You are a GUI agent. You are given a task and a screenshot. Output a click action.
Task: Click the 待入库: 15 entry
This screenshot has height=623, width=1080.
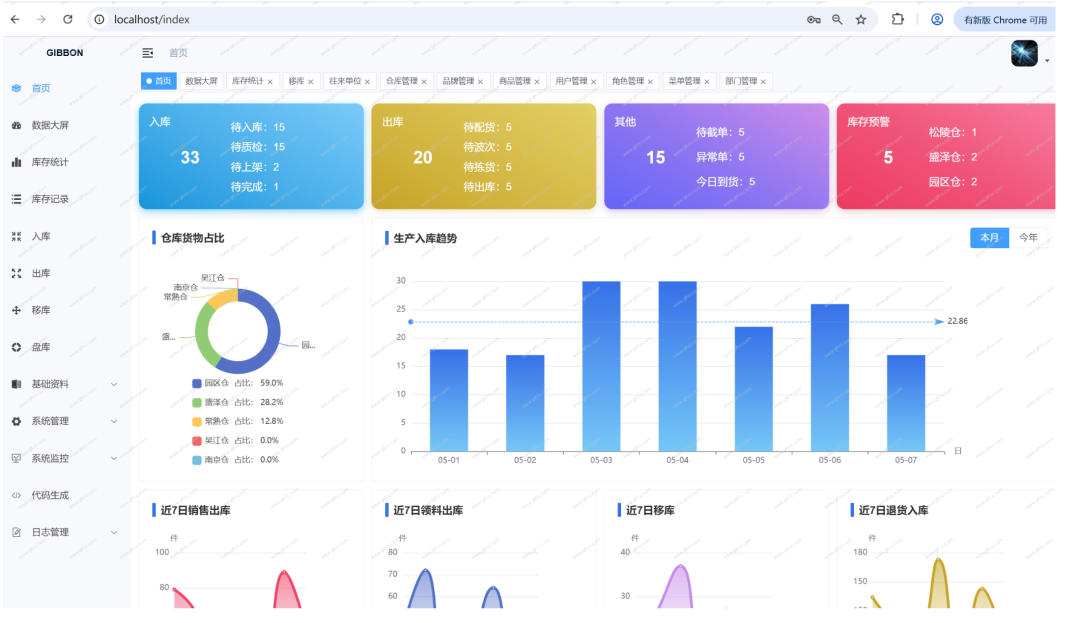coord(258,127)
